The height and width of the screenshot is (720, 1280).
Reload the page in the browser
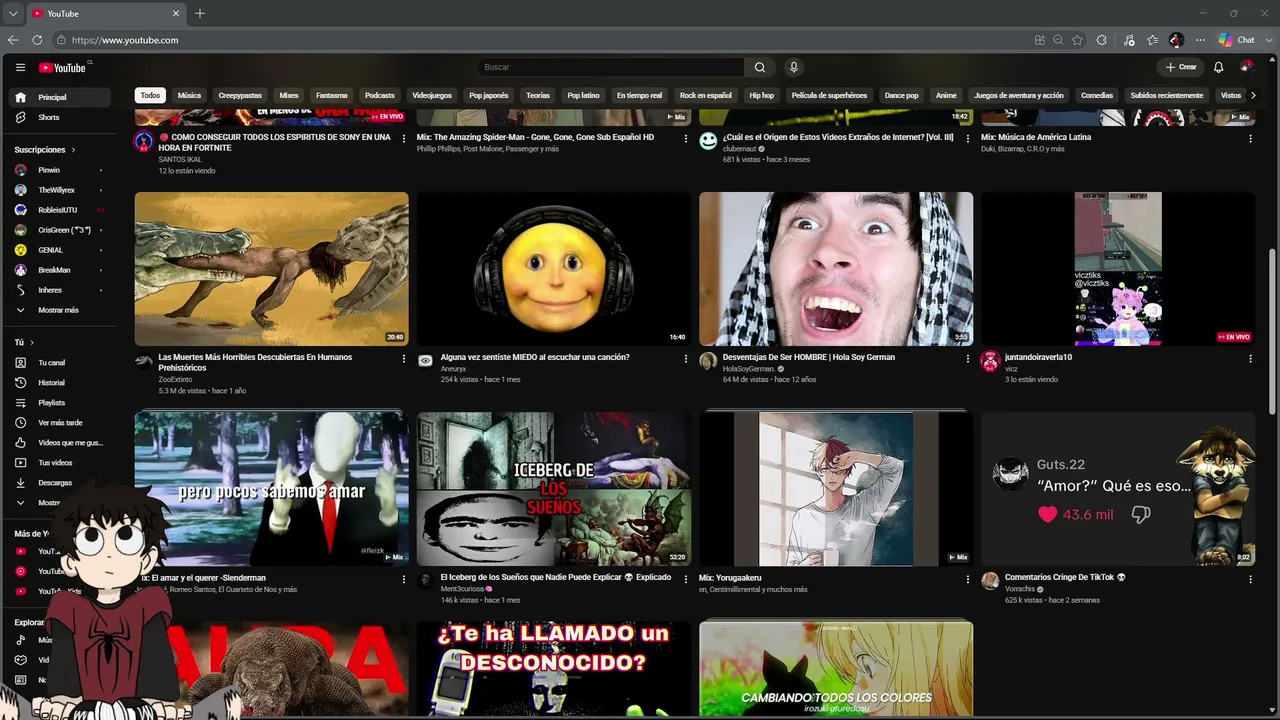(37, 40)
